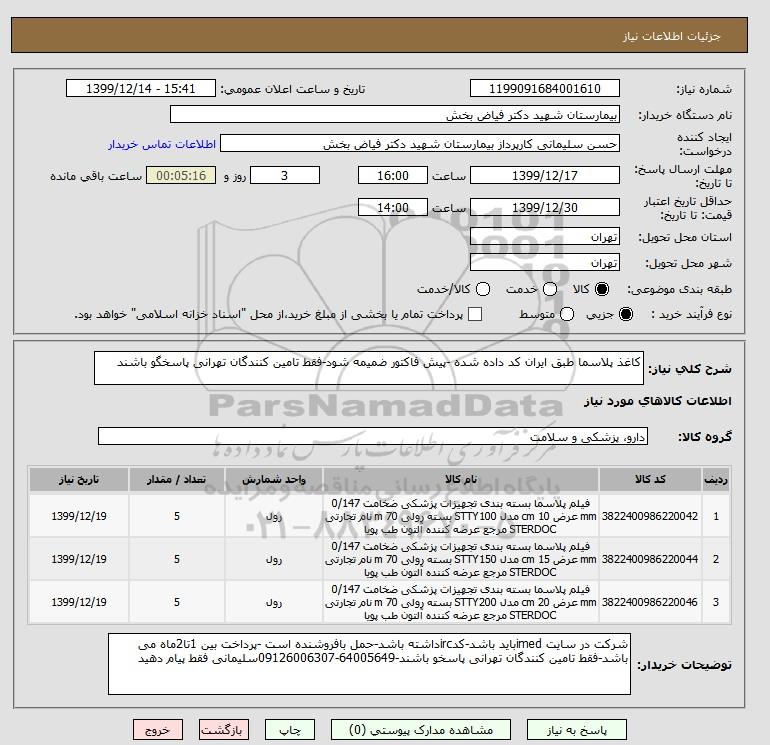Click the delivery province field 'تهران'
Screen dimensions: 770x745
545,237
